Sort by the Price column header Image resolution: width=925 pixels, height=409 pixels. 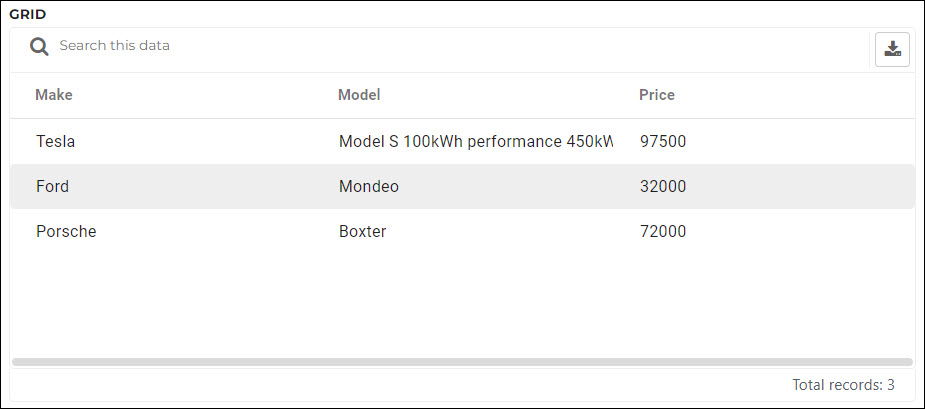coord(657,95)
